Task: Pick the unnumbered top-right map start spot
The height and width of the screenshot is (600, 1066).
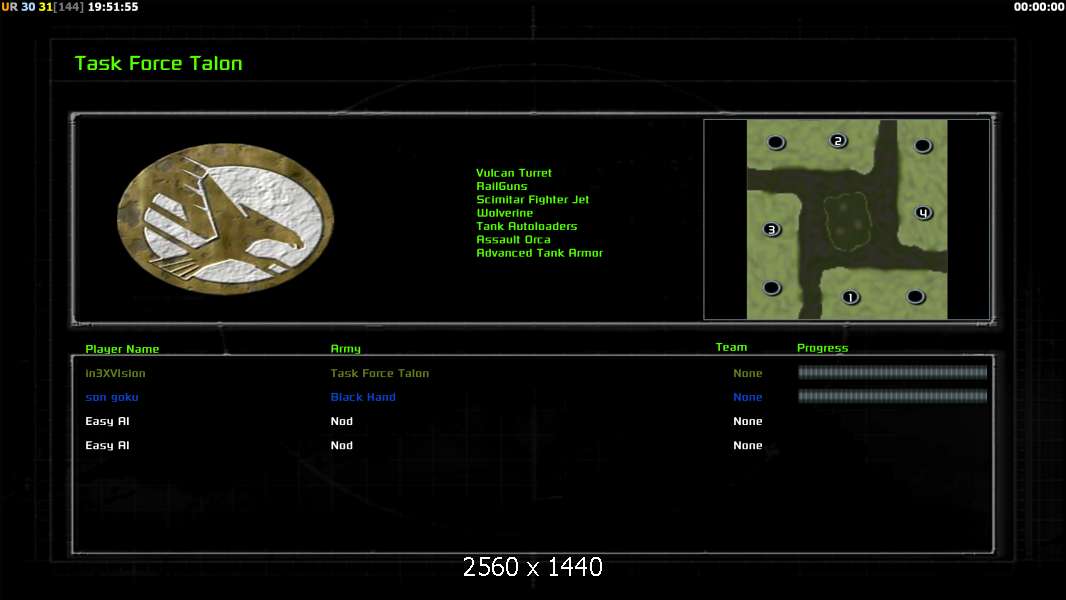Action: pyautogui.click(x=923, y=145)
